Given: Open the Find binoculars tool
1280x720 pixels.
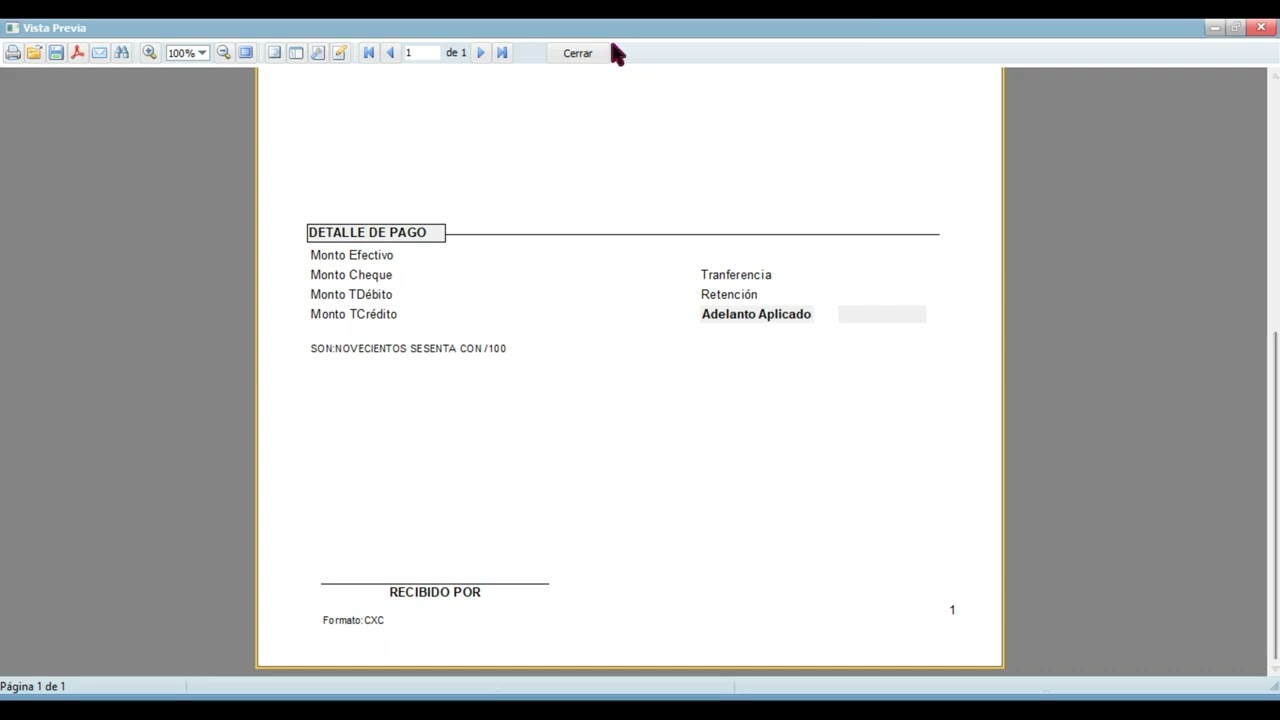Looking at the screenshot, I should (122, 53).
